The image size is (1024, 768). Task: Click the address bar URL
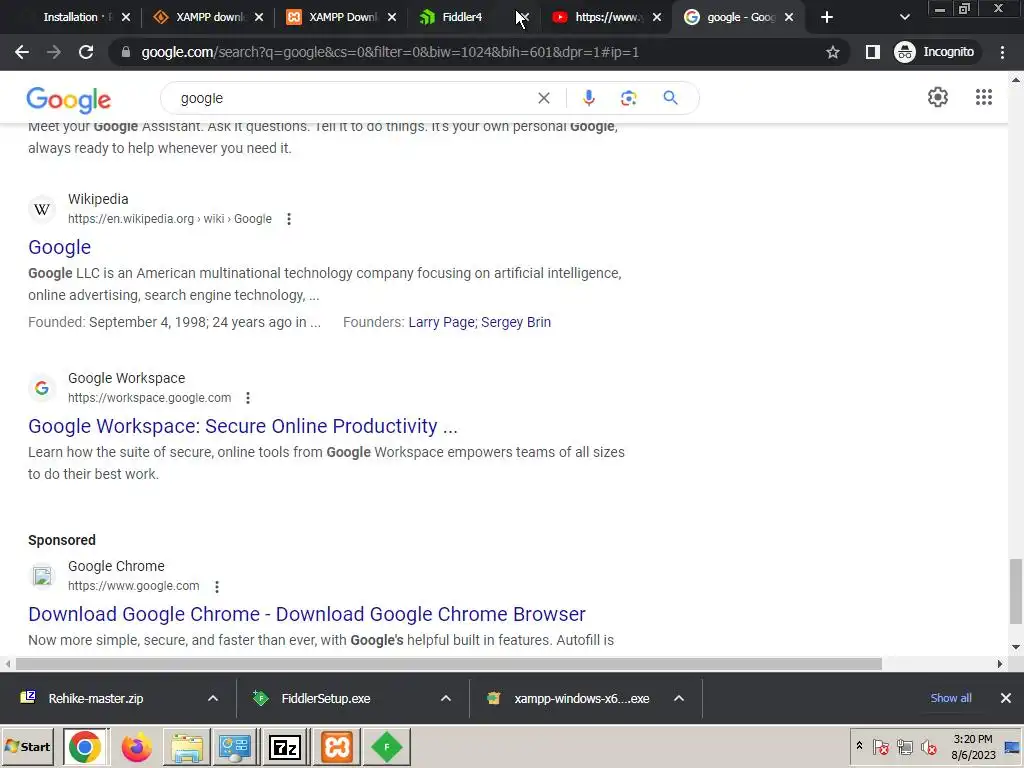pos(390,52)
